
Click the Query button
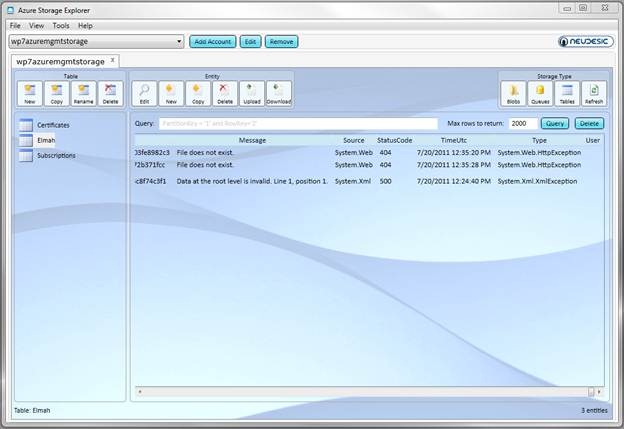tap(555, 123)
